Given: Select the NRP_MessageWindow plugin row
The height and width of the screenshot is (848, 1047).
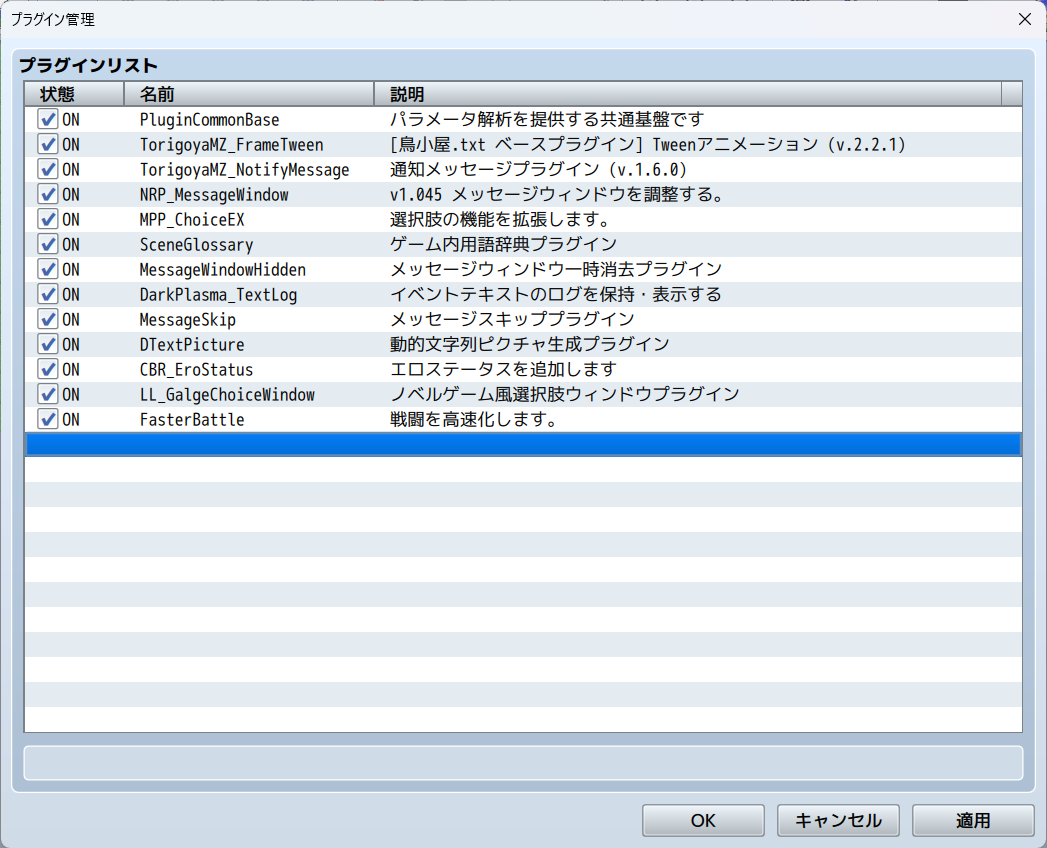Looking at the screenshot, I should (x=213, y=195).
